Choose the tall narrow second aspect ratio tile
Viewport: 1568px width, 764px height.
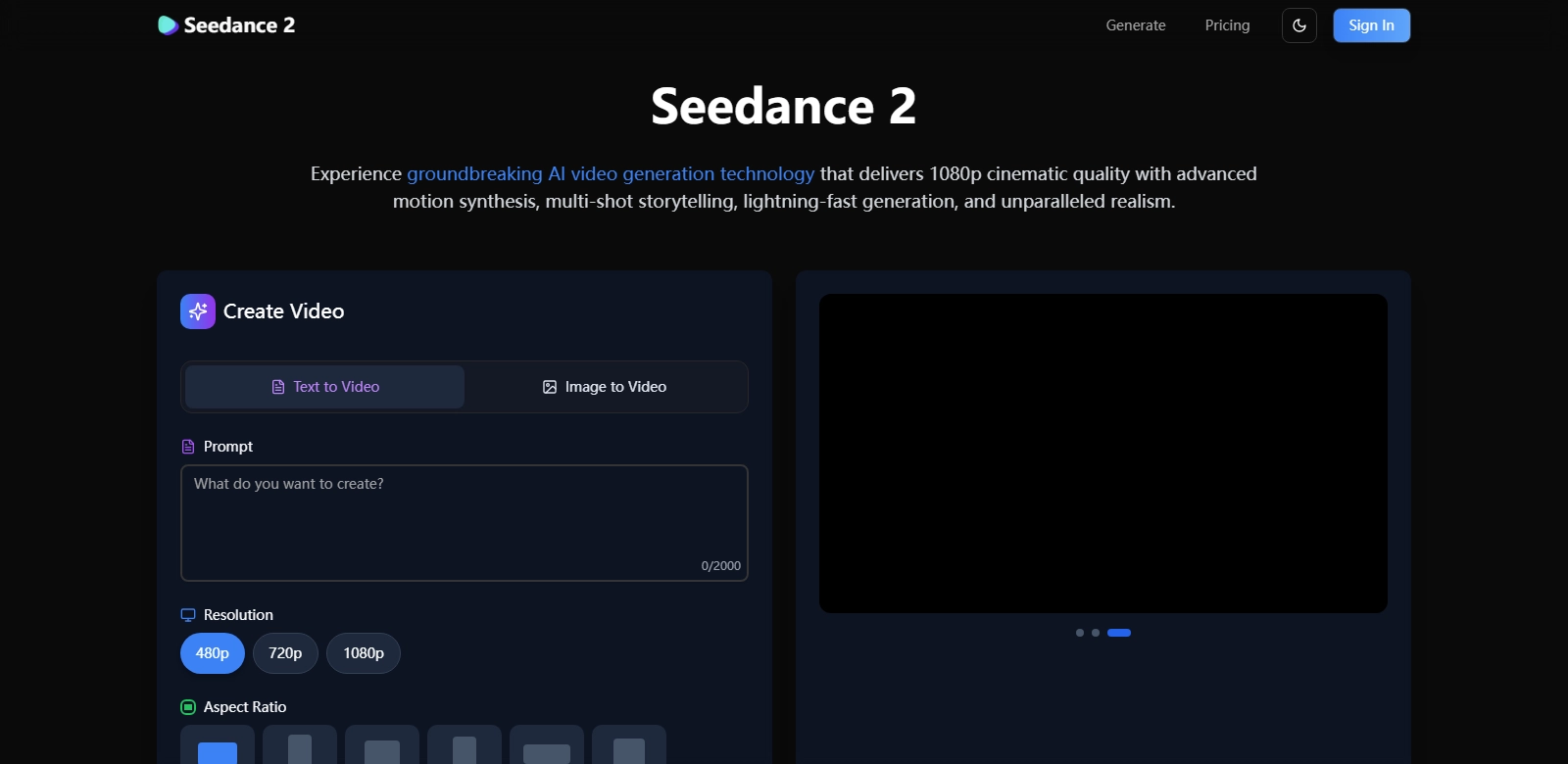tap(300, 745)
